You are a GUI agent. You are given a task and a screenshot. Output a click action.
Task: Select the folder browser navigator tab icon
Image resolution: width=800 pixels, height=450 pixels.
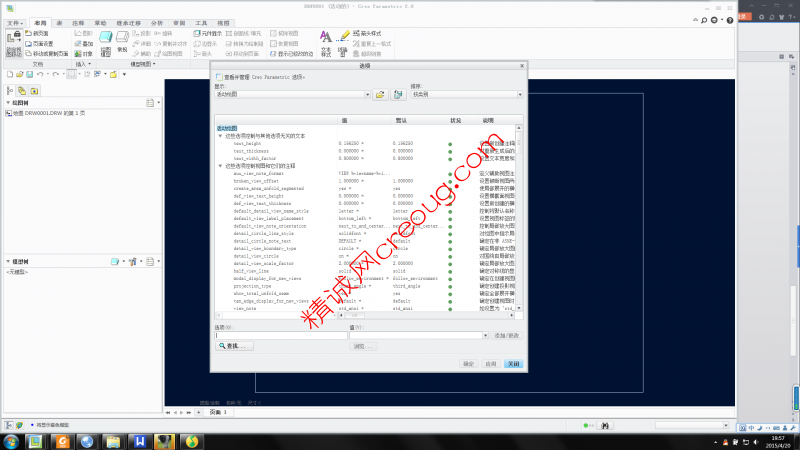(x=22, y=91)
